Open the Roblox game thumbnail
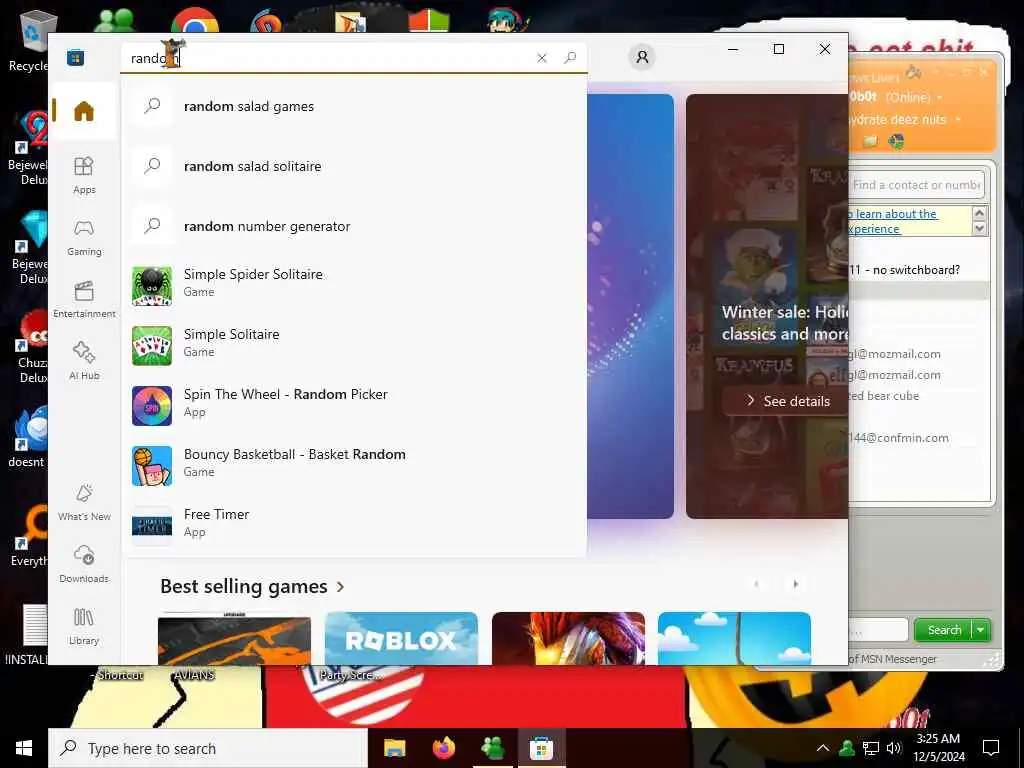Viewport: 1024px width, 768px height. pyautogui.click(x=401, y=638)
